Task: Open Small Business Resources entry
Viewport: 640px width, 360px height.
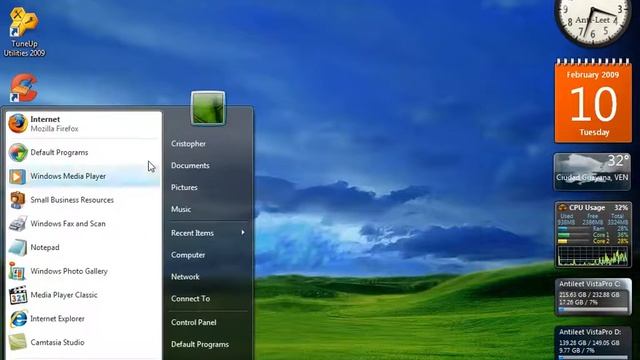Action: 84,200
